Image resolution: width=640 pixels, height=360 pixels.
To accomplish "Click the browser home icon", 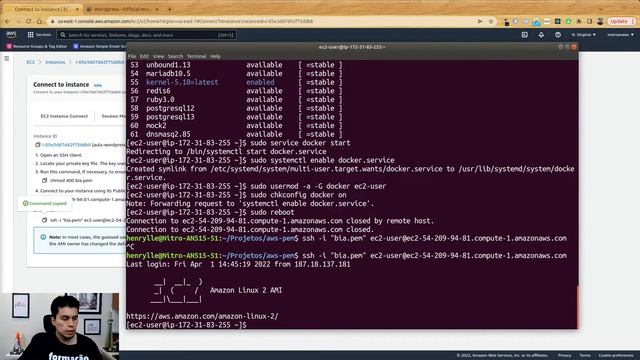I will click(x=39, y=21).
